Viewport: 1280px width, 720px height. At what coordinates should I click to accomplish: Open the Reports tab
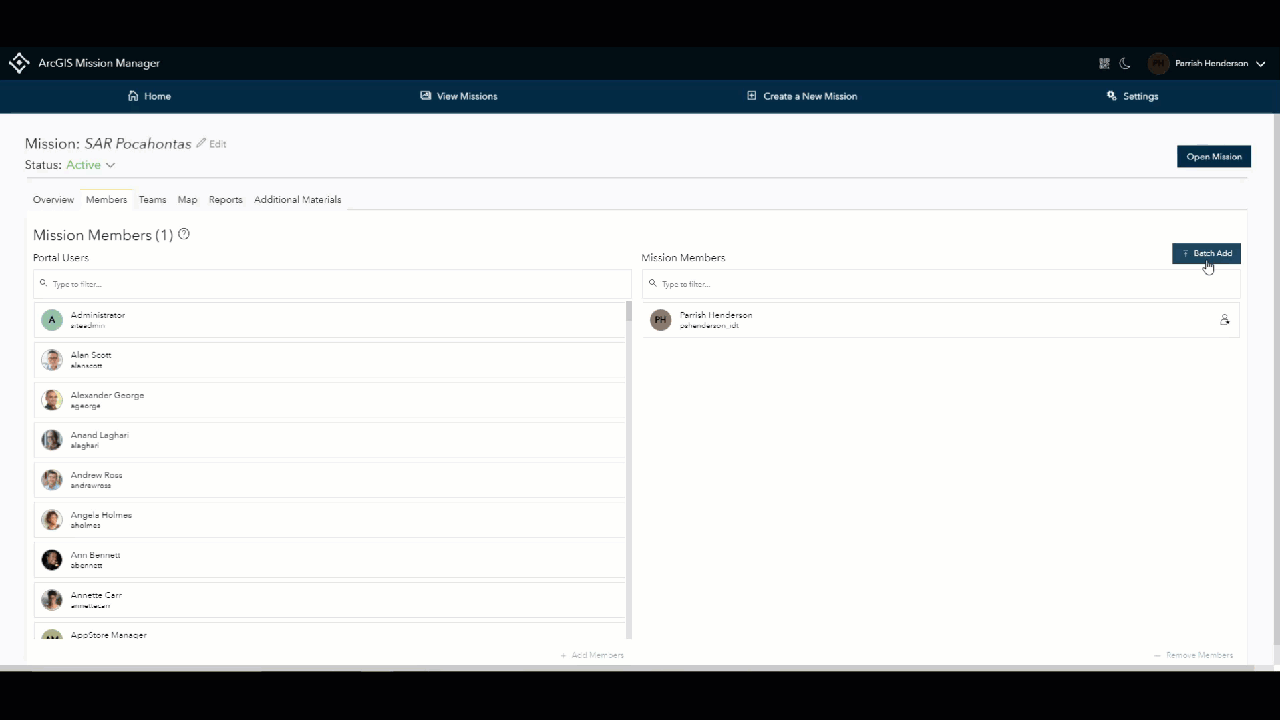tap(225, 199)
